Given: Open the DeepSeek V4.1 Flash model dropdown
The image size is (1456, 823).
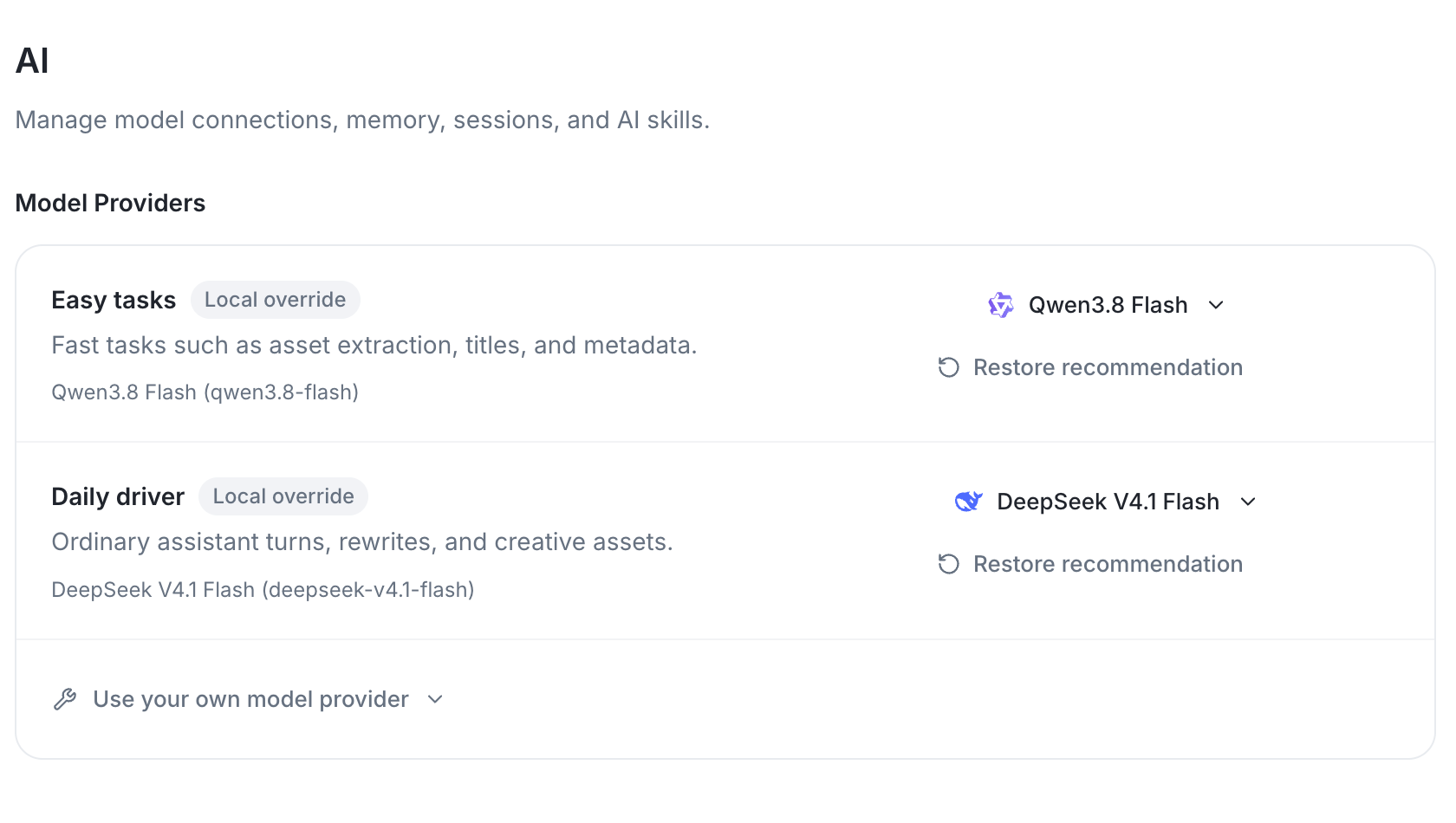Looking at the screenshot, I should coord(1106,502).
